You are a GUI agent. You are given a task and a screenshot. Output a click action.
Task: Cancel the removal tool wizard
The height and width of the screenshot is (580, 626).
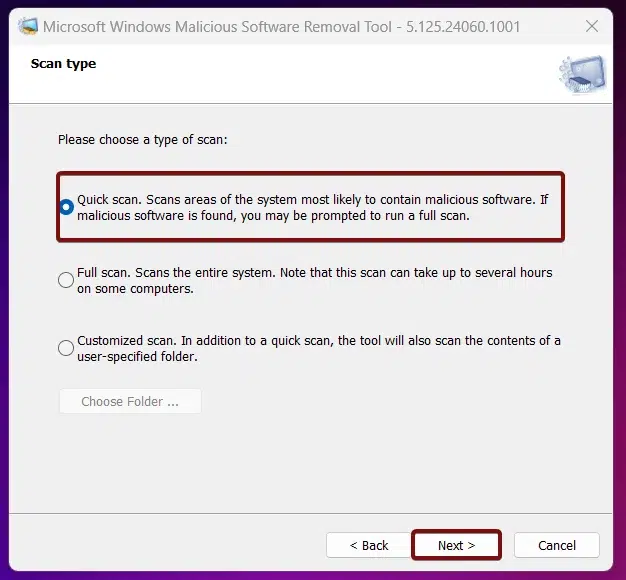(557, 545)
